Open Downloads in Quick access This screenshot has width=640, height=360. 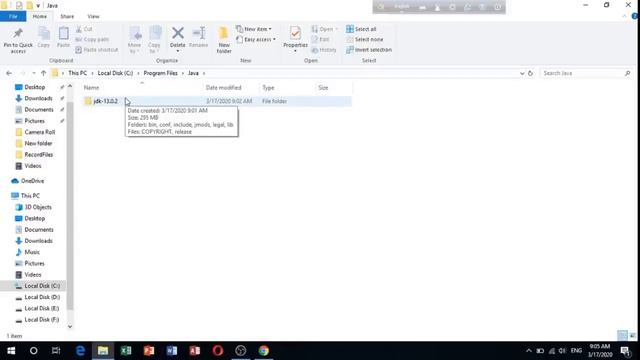[38, 98]
